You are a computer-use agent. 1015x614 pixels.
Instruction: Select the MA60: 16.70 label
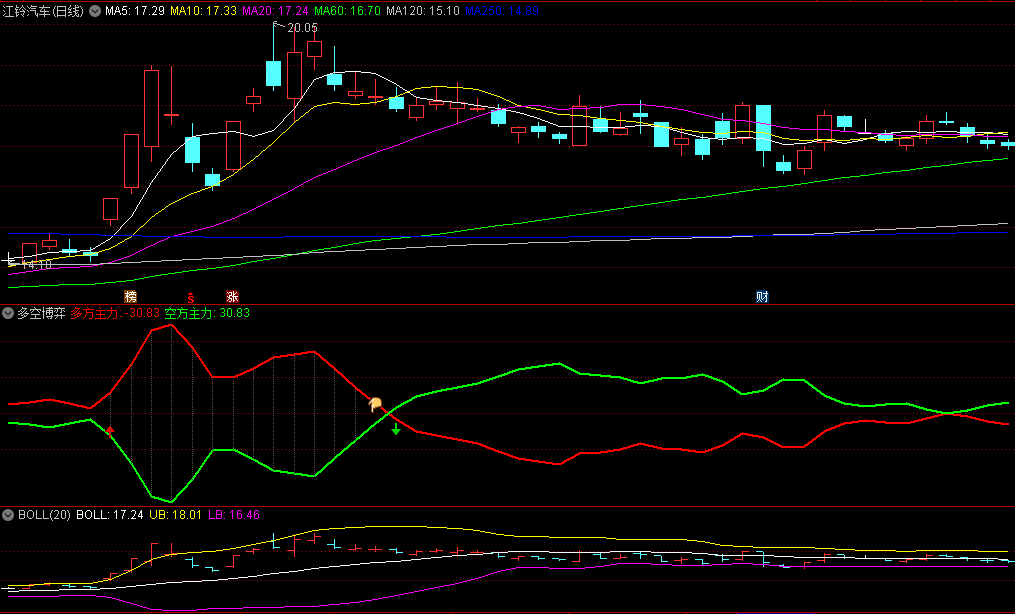tap(347, 11)
